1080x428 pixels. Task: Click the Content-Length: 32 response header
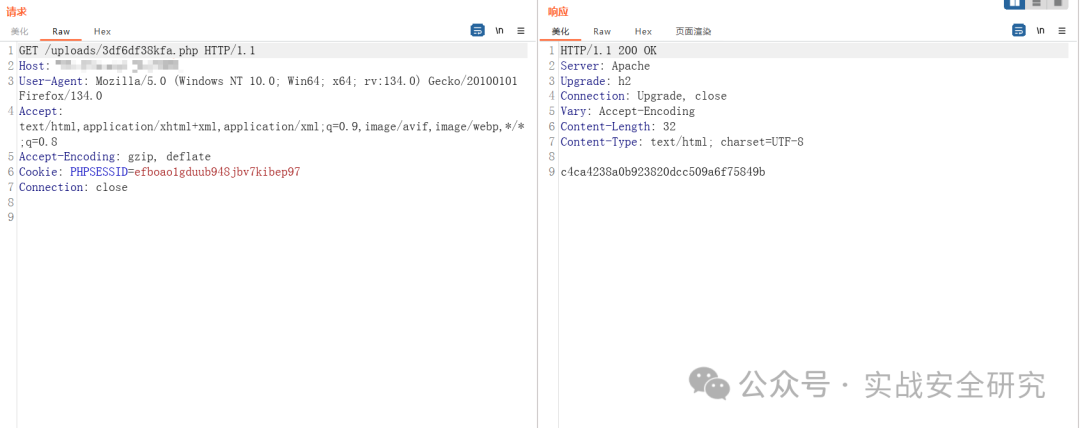pos(618,127)
